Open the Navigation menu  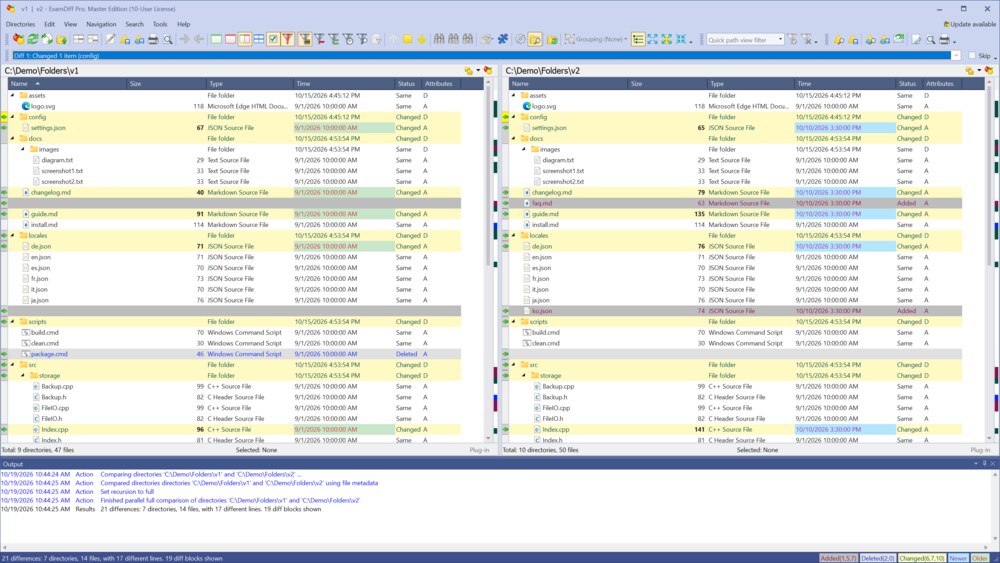(x=101, y=24)
